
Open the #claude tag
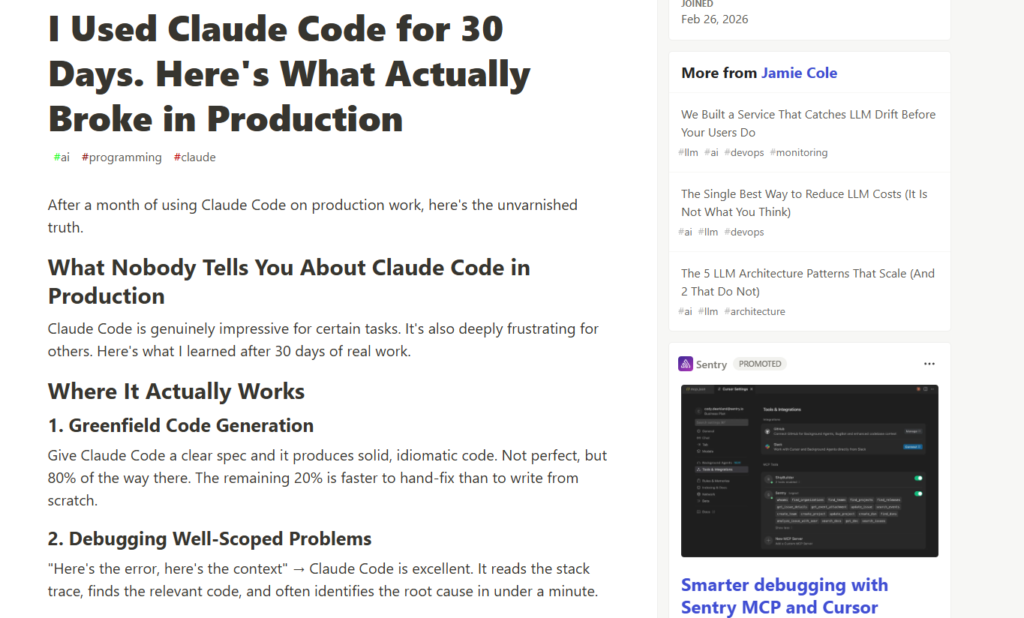pyautogui.click(x=195, y=157)
